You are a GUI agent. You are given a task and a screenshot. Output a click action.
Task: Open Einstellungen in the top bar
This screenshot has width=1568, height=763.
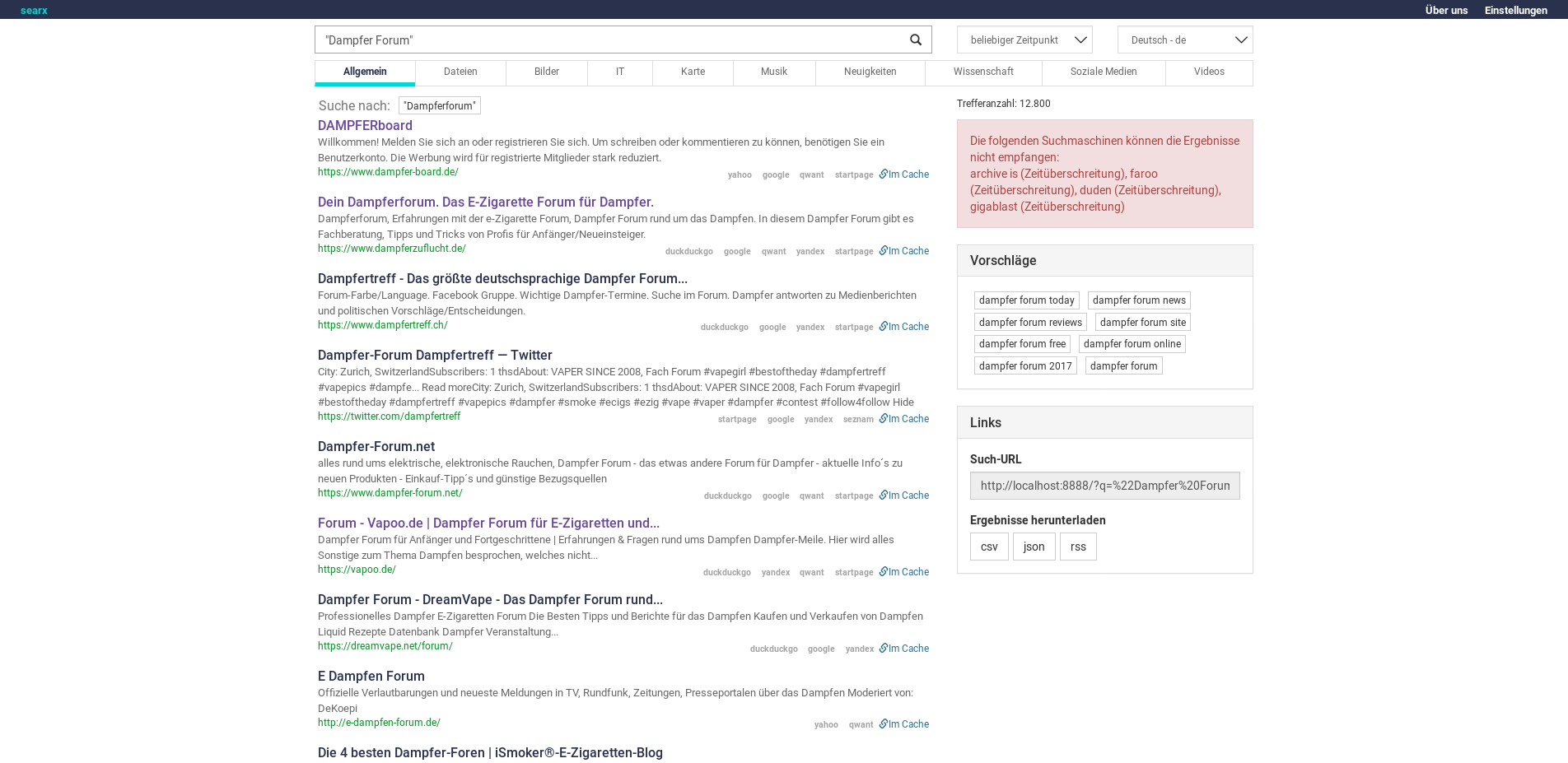pyautogui.click(x=1515, y=11)
